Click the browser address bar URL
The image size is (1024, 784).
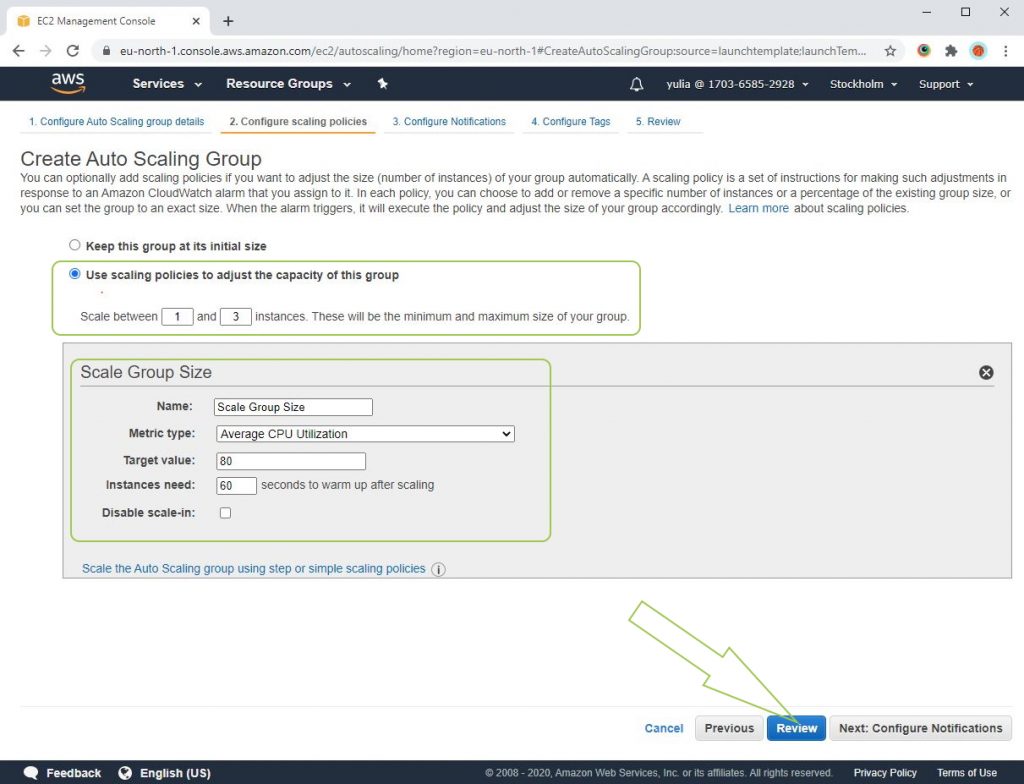pyautogui.click(x=493, y=51)
